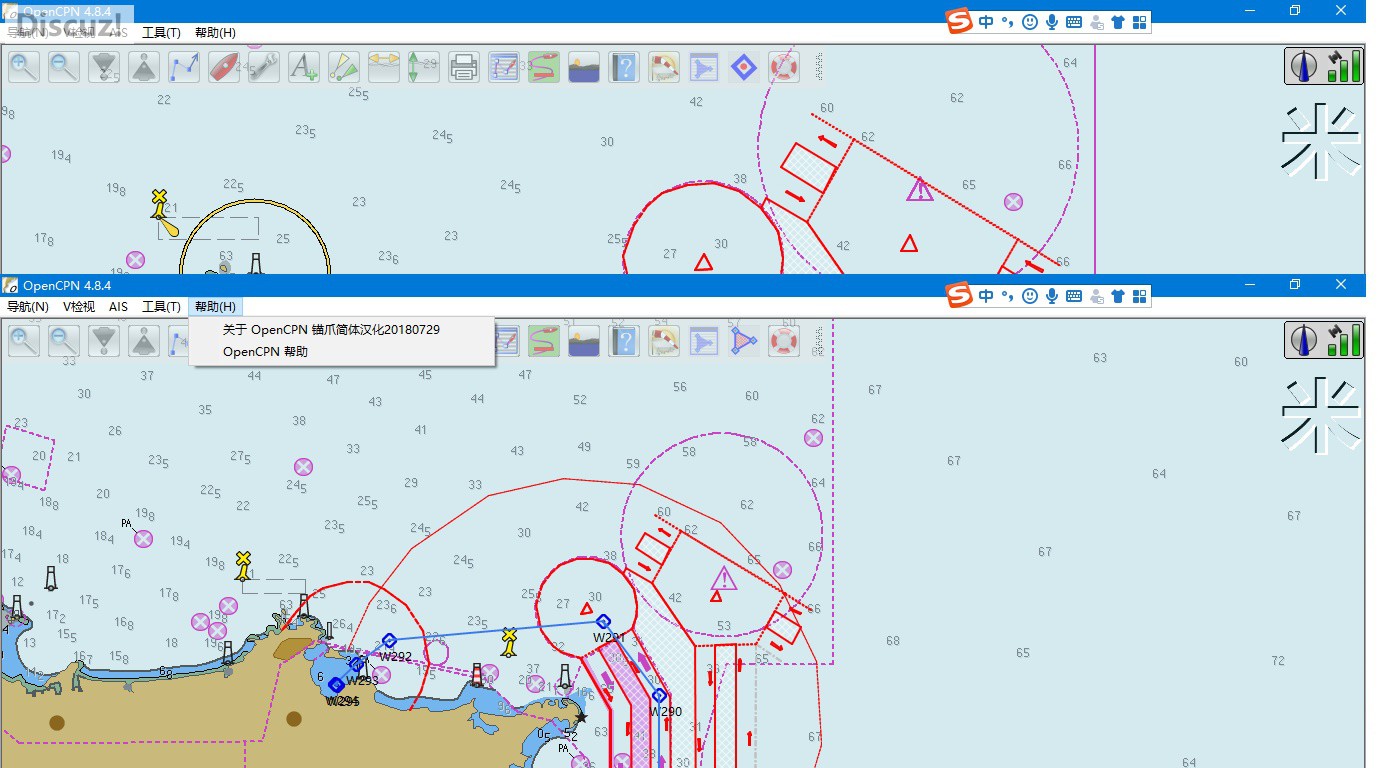Open 工具(T) menu in top window
This screenshot has width=1378, height=768.
(x=161, y=33)
